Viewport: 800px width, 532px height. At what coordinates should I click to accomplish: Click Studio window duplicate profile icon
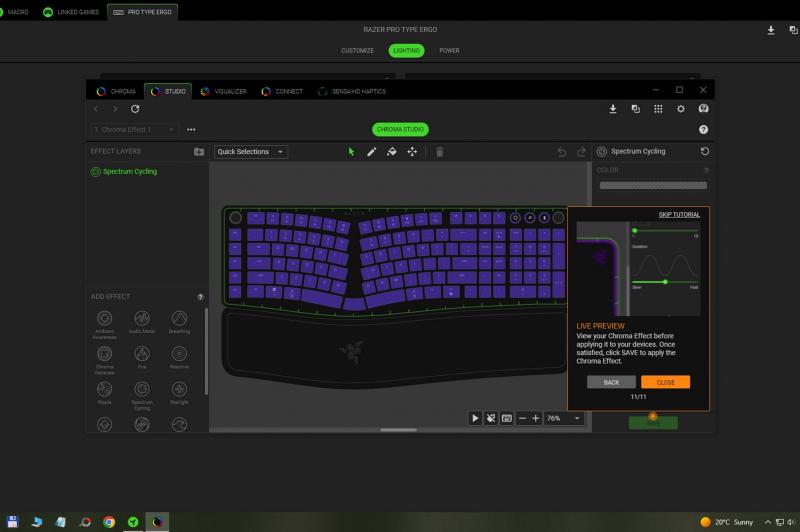pos(636,109)
